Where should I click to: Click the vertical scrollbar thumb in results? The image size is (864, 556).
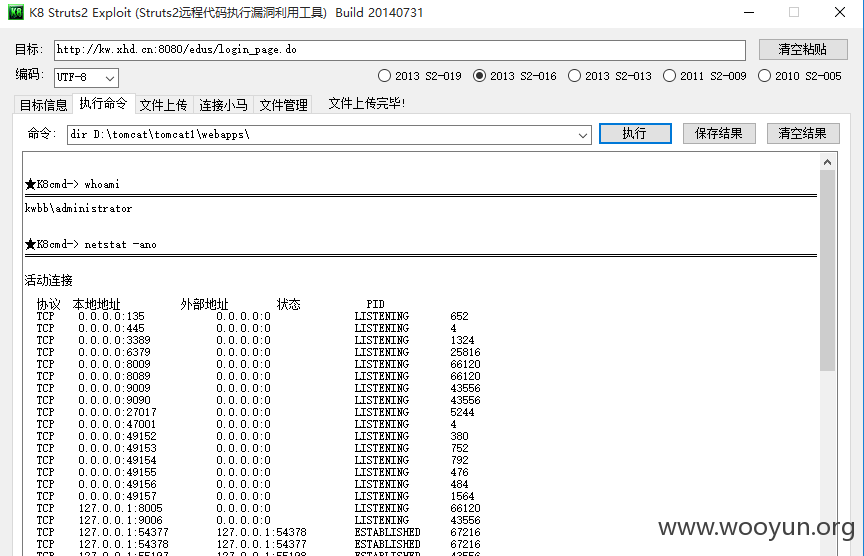(x=827, y=270)
